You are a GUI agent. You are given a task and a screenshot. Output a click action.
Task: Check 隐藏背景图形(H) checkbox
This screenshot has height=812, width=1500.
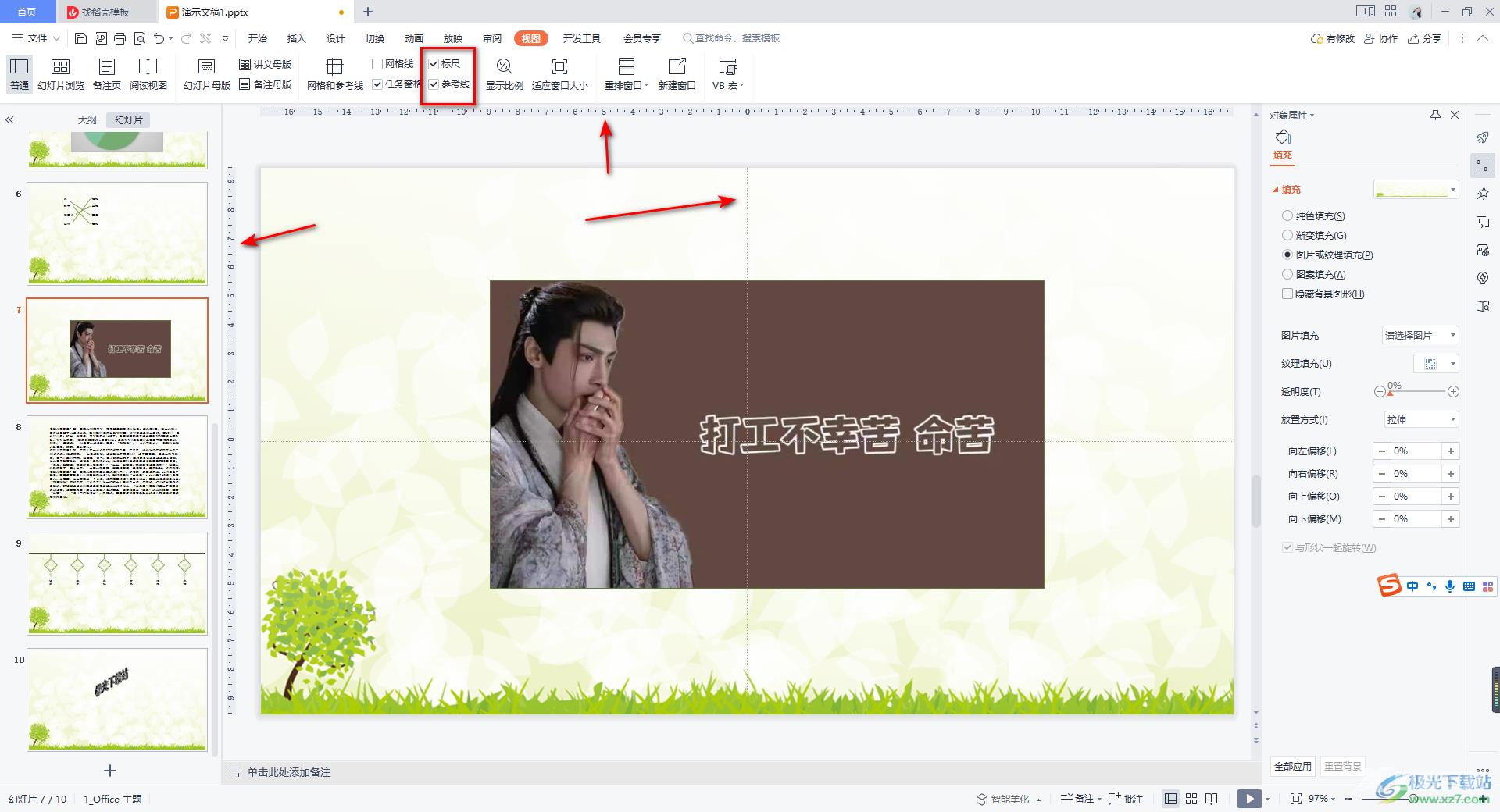tap(1287, 294)
